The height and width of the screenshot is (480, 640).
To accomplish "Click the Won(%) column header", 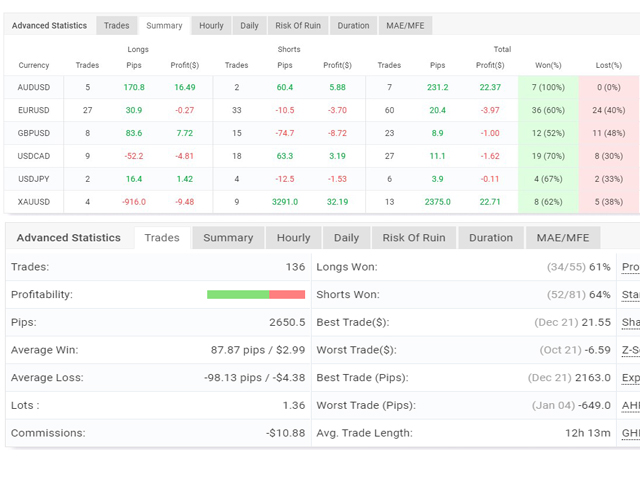I will pyautogui.click(x=549, y=66).
